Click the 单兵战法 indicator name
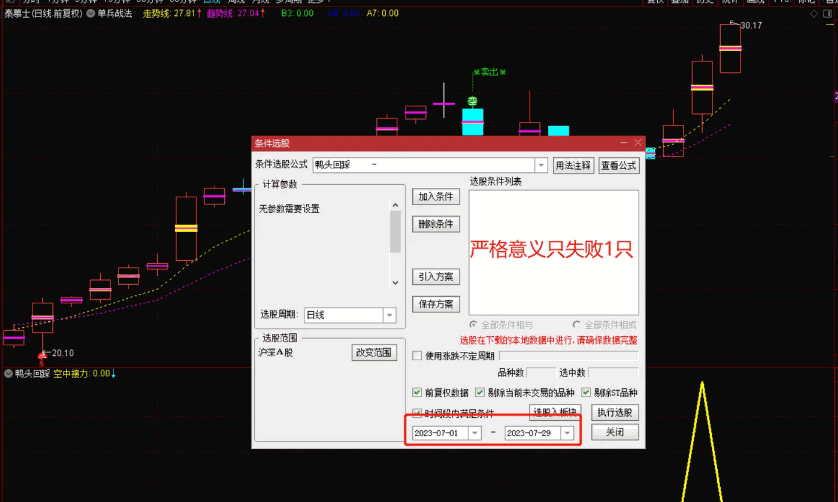Viewport: 838px width, 502px height. (114, 13)
